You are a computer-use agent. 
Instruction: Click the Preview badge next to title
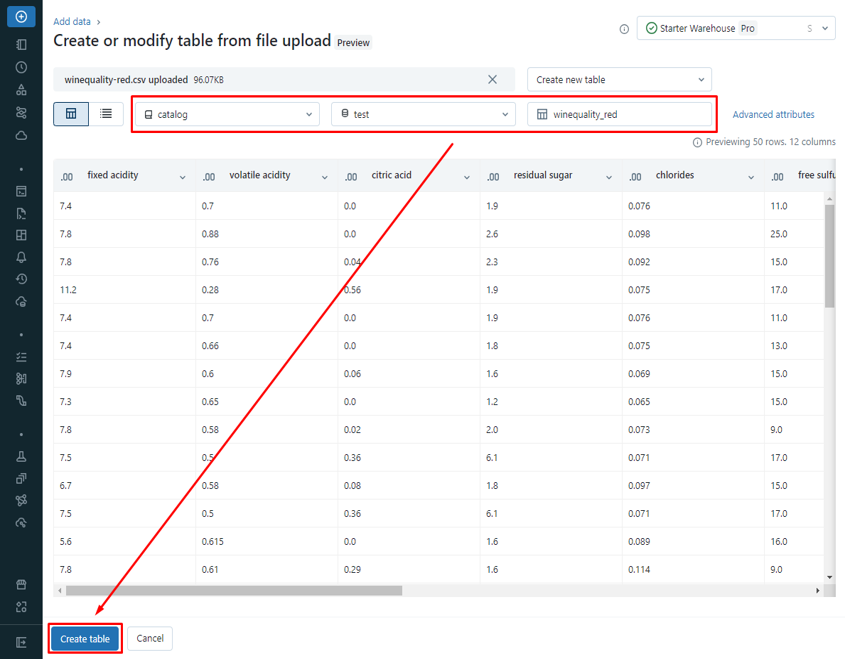point(354,43)
